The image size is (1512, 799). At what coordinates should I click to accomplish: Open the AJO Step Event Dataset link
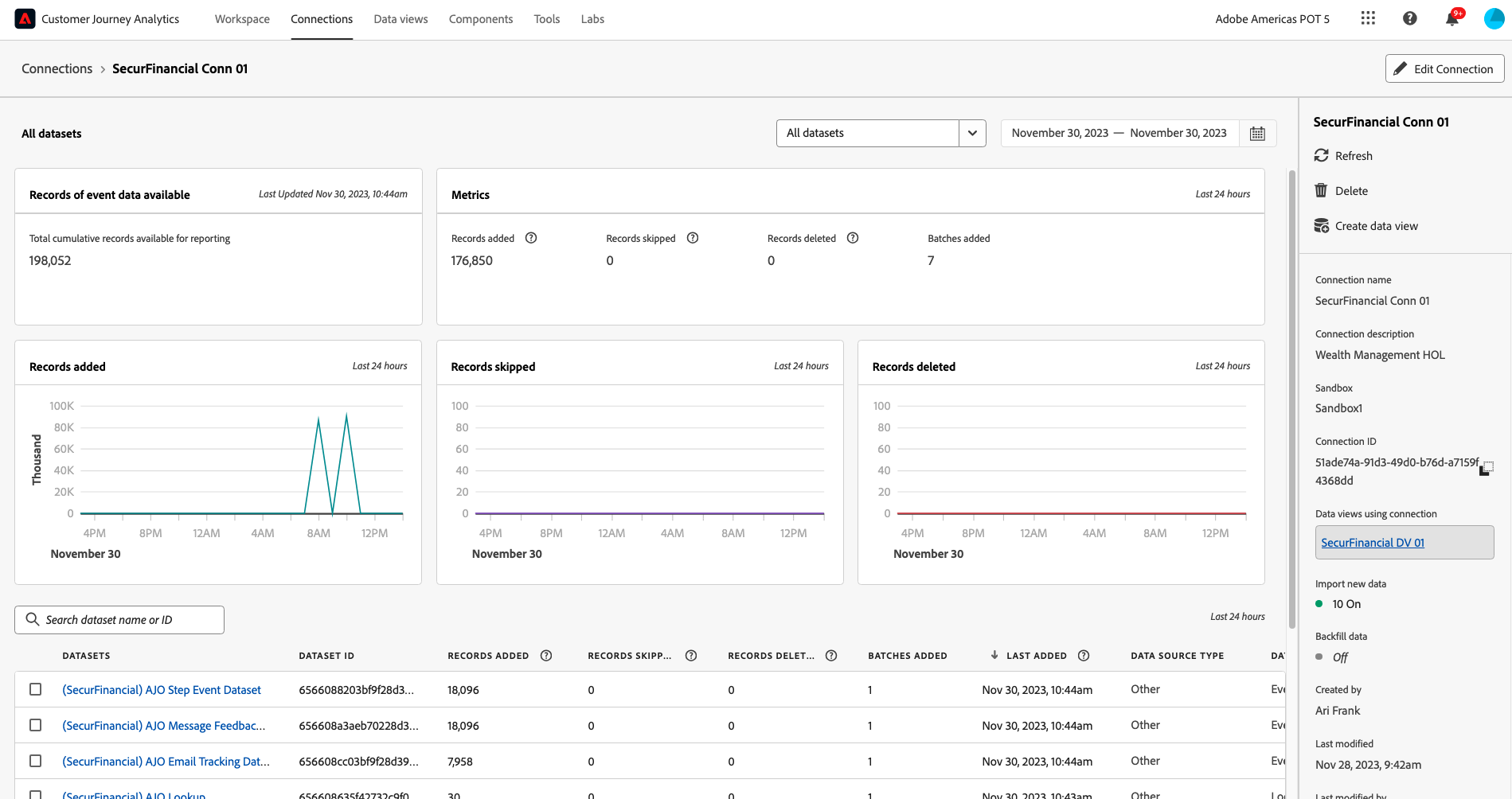pyautogui.click(x=162, y=690)
